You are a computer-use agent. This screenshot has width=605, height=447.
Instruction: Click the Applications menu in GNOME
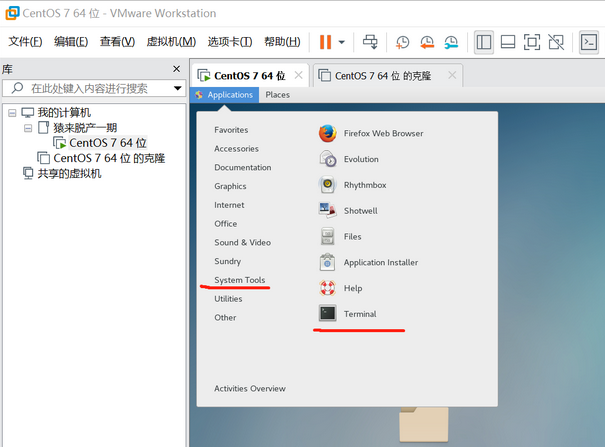(x=224, y=95)
